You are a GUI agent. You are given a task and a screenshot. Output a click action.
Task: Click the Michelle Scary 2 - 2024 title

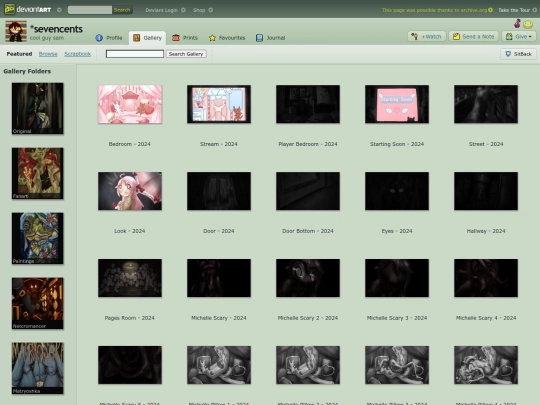[308, 318]
